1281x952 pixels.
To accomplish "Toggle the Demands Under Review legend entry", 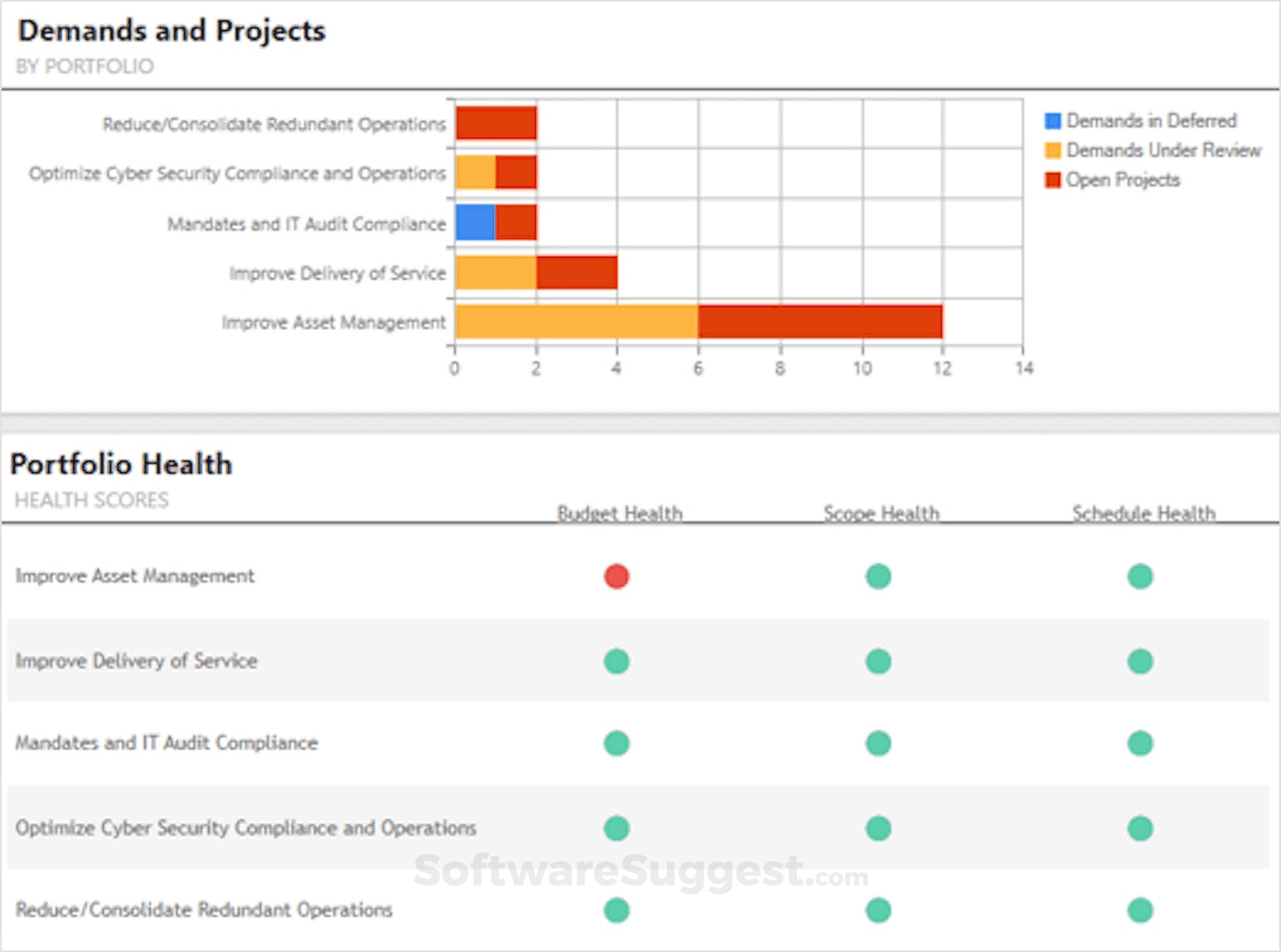I will pos(1163,150).
